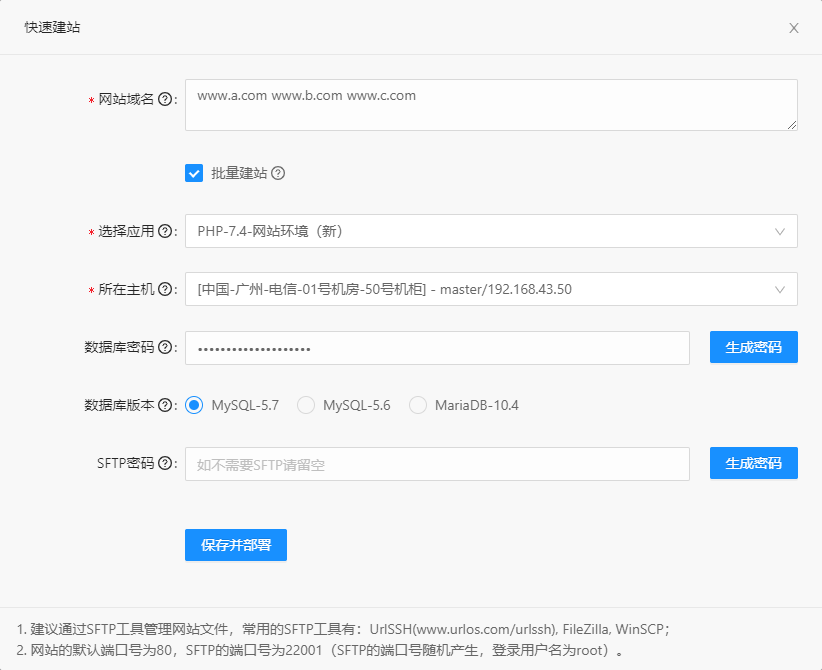Click help icon next to 数据库密码

[x=165, y=347]
